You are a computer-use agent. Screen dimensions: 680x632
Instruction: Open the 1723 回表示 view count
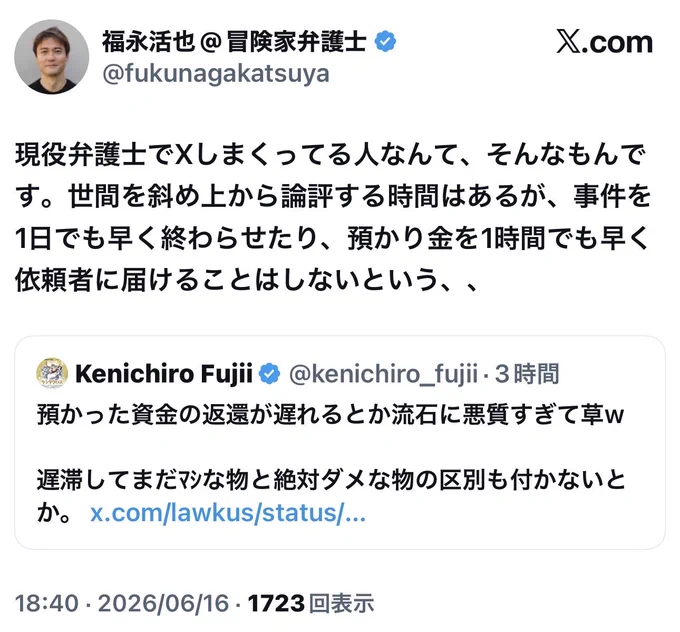tap(311, 603)
